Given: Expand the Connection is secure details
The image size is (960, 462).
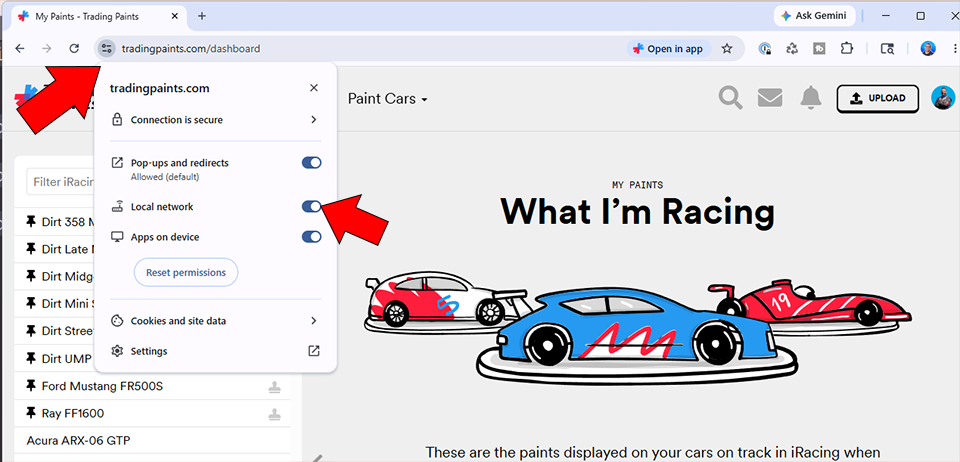Looking at the screenshot, I should tap(216, 120).
